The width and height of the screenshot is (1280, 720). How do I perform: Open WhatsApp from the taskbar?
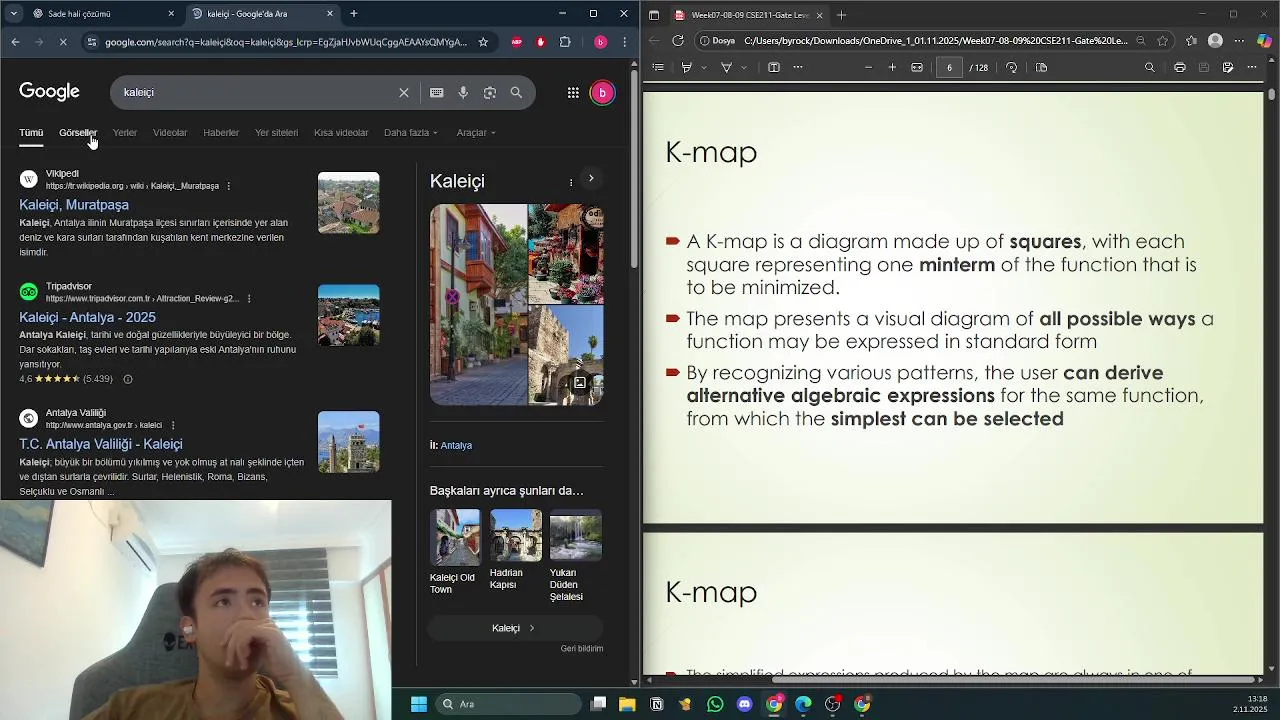pos(715,704)
